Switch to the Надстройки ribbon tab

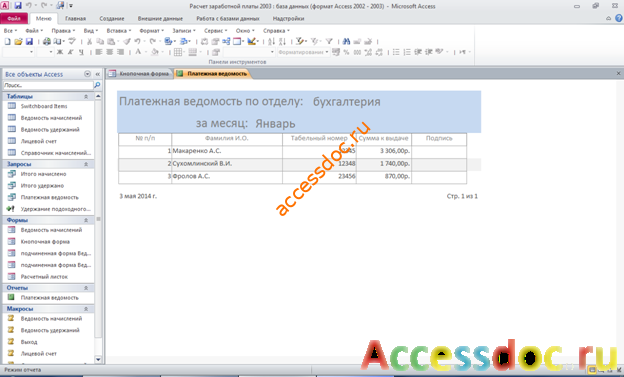point(288,19)
